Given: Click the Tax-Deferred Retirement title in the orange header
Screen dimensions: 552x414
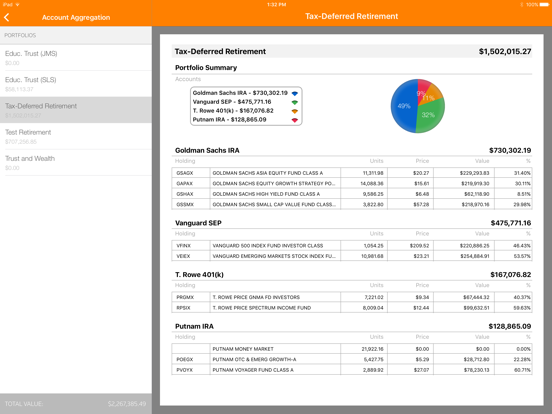Looking at the screenshot, I should pos(351,16).
